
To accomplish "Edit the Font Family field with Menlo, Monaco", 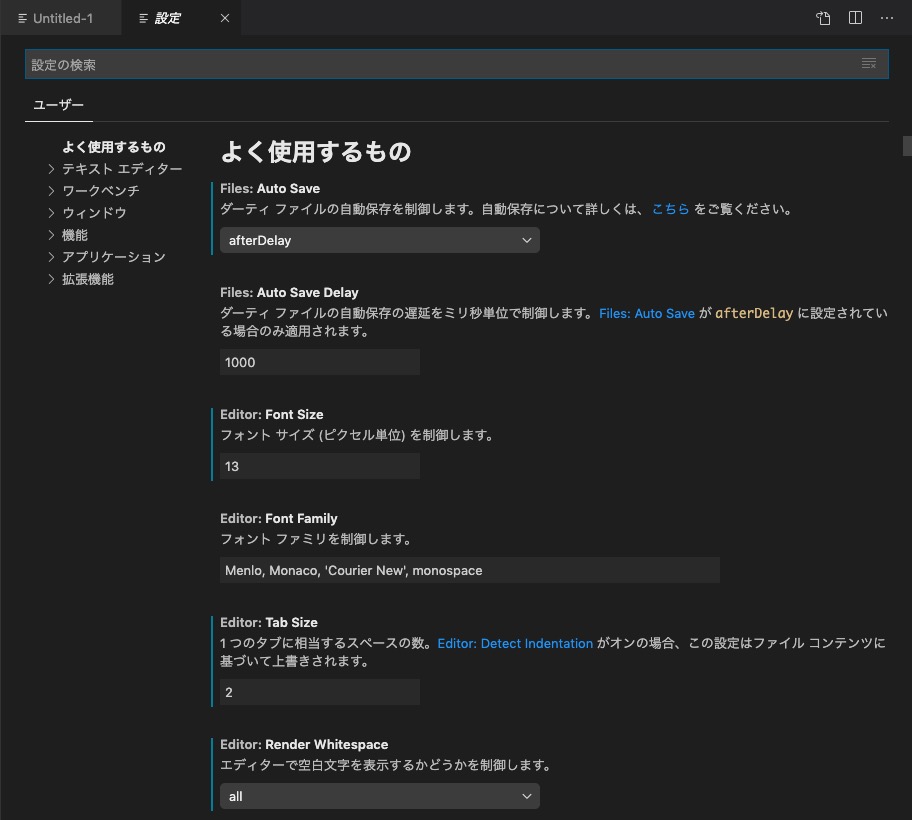I will pyautogui.click(x=470, y=571).
